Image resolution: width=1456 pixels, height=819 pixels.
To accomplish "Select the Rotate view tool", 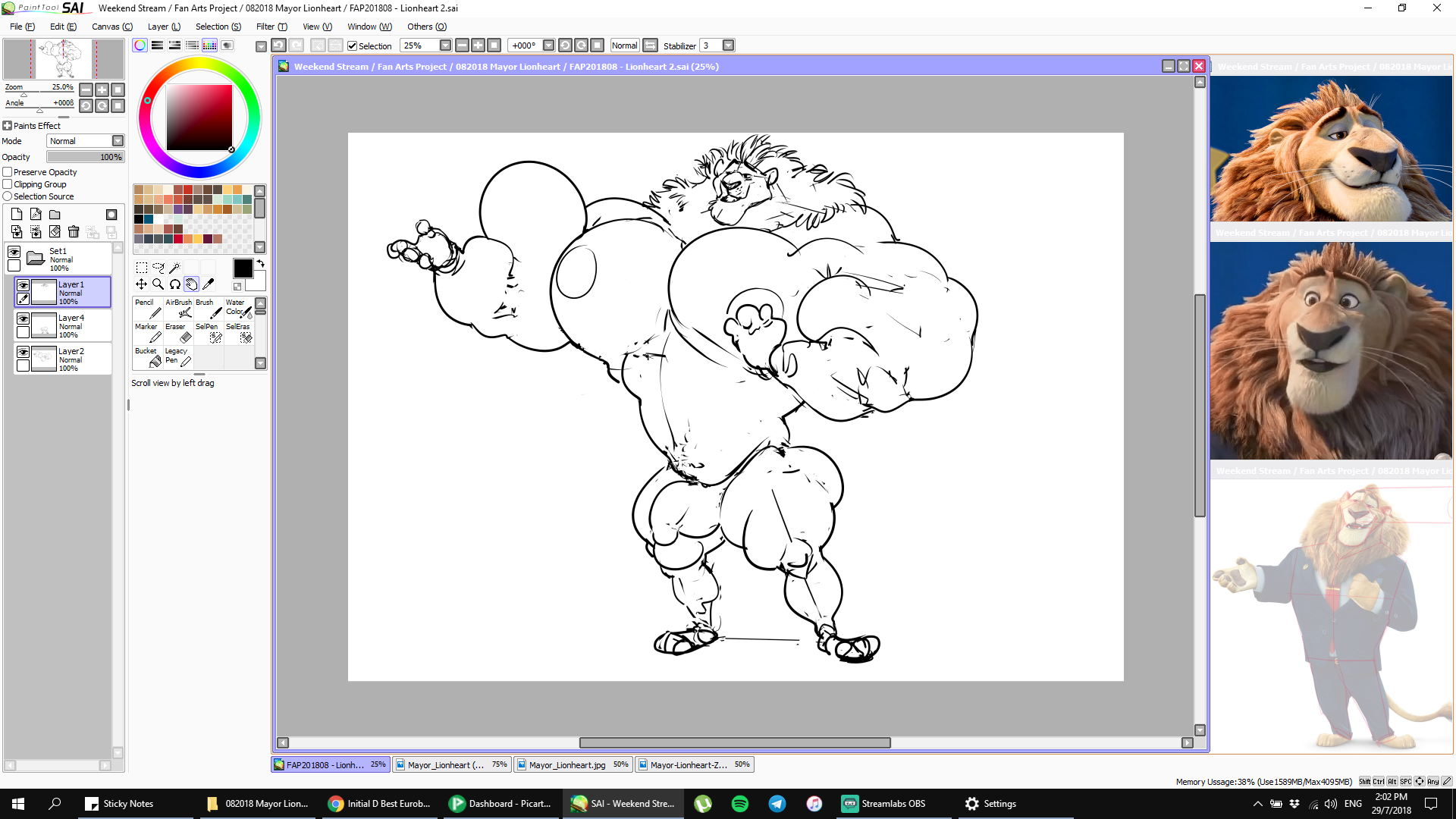I will (x=175, y=284).
